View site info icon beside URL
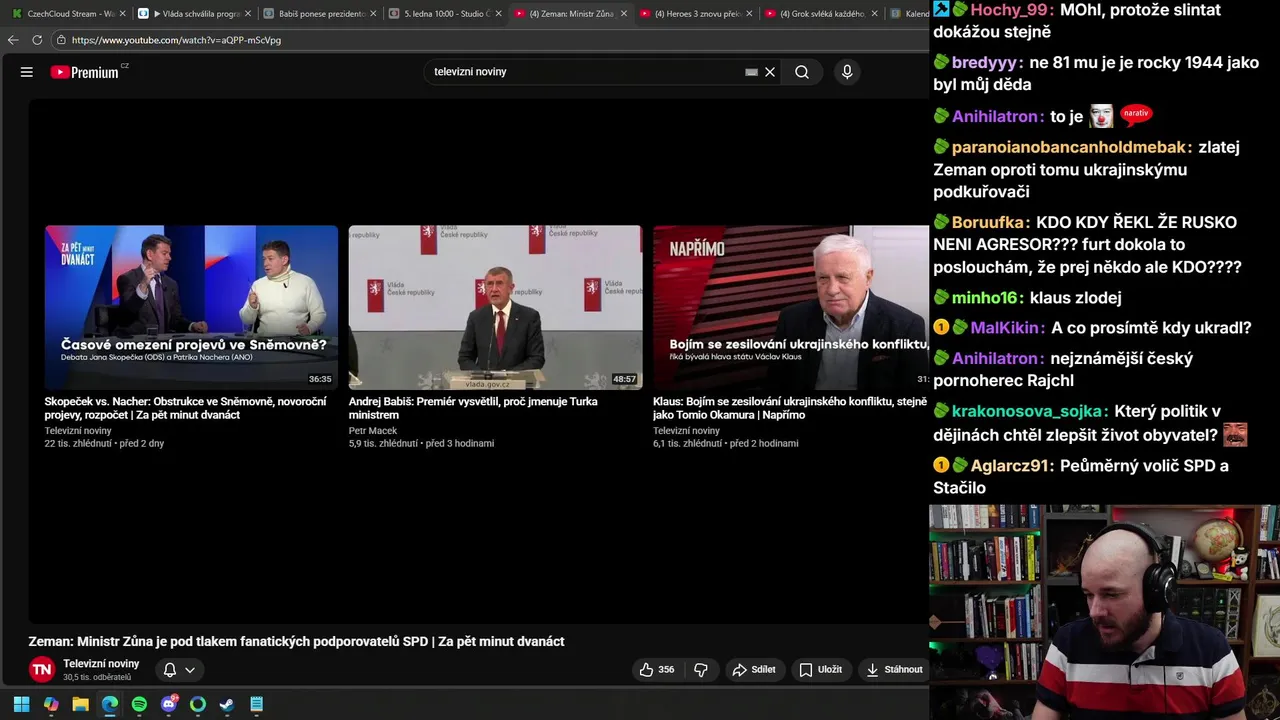The width and height of the screenshot is (1280, 720). point(61,40)
